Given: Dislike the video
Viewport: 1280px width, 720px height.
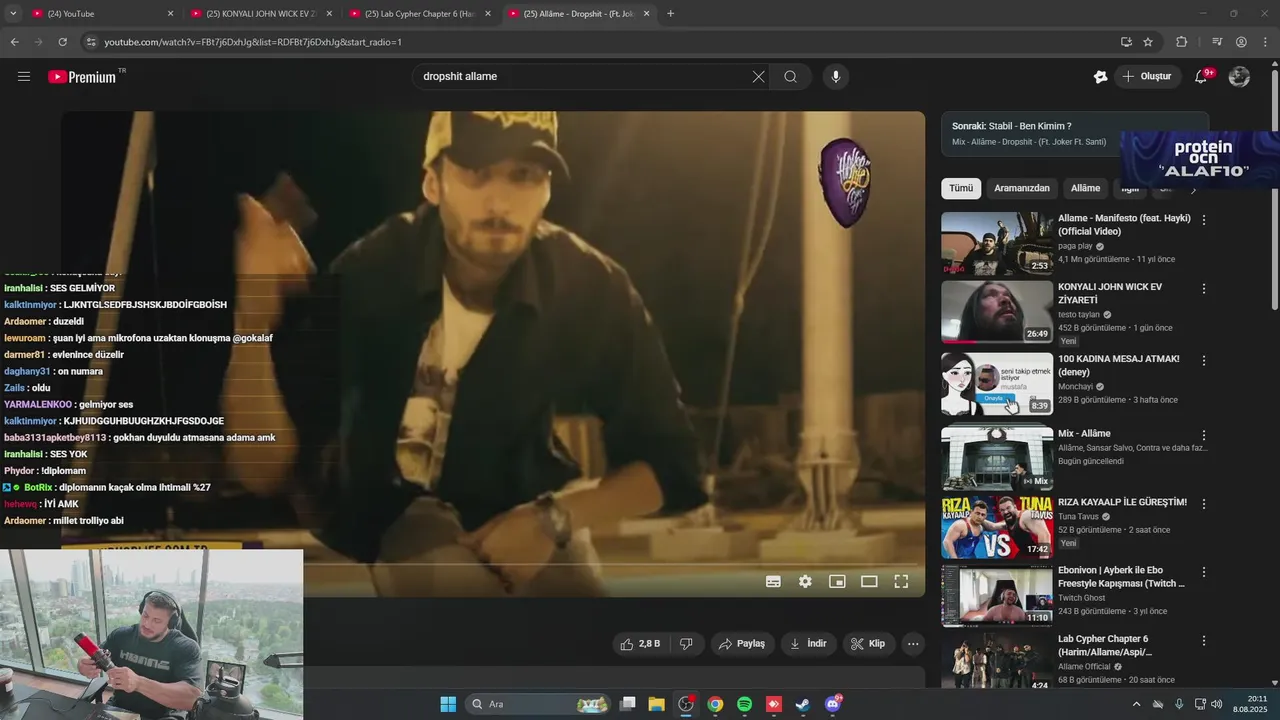Looking at the screenshot, I should click(x=686, y=644).
